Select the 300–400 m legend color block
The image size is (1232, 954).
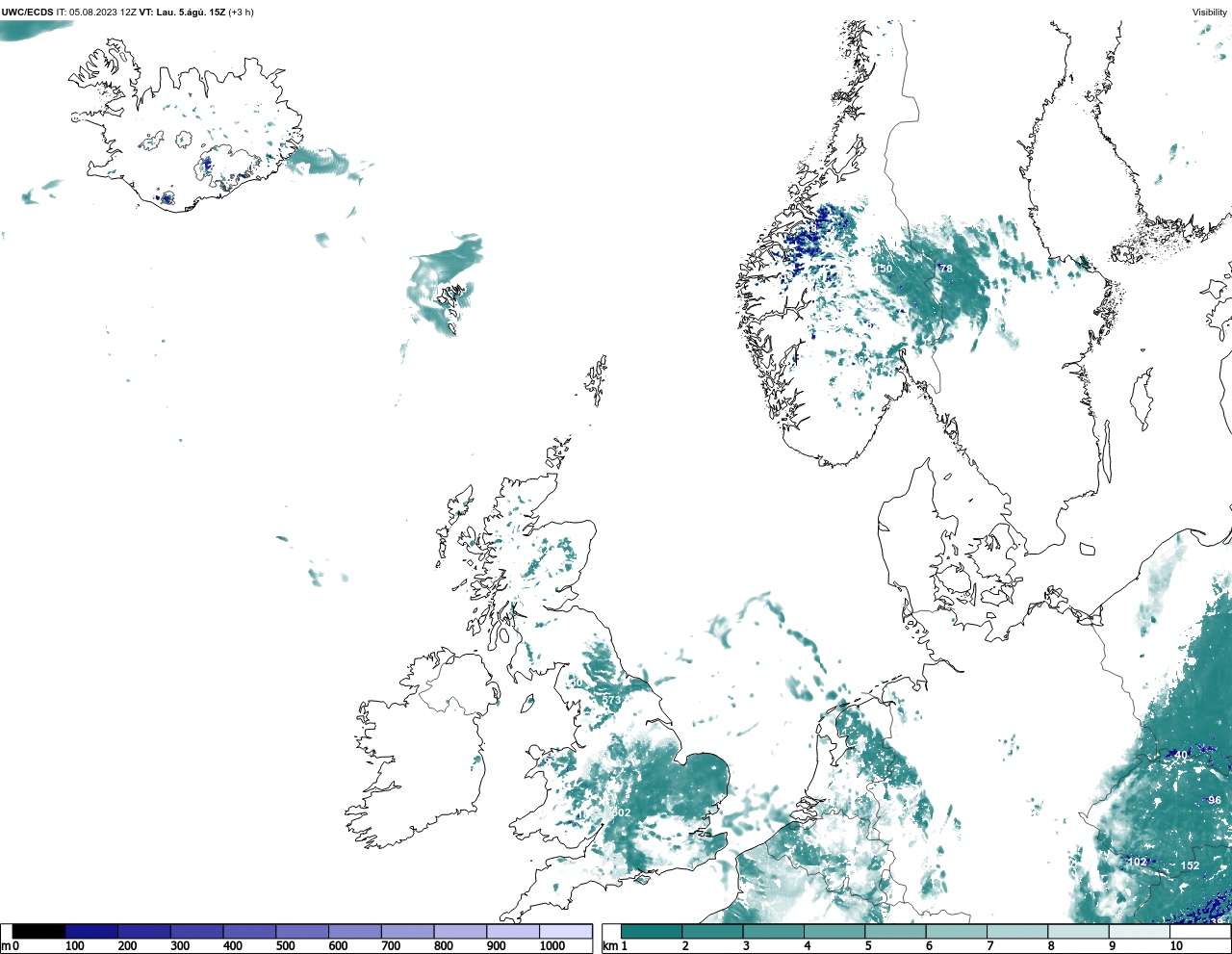tap(196, 931)
